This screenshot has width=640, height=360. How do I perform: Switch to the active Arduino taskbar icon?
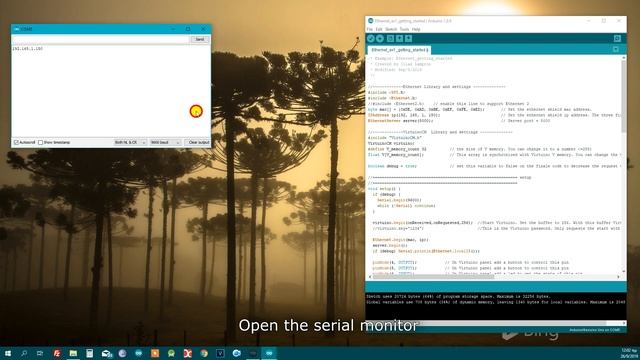[x=269, y=353]
